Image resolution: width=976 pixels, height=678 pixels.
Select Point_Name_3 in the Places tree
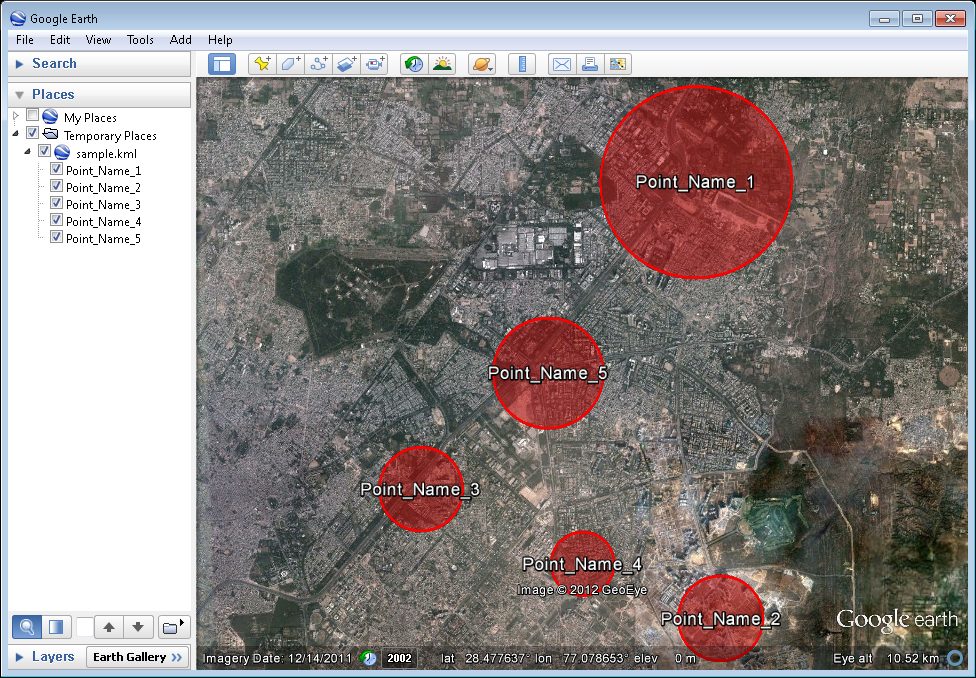pyautogui.click(x=103, y=204)
